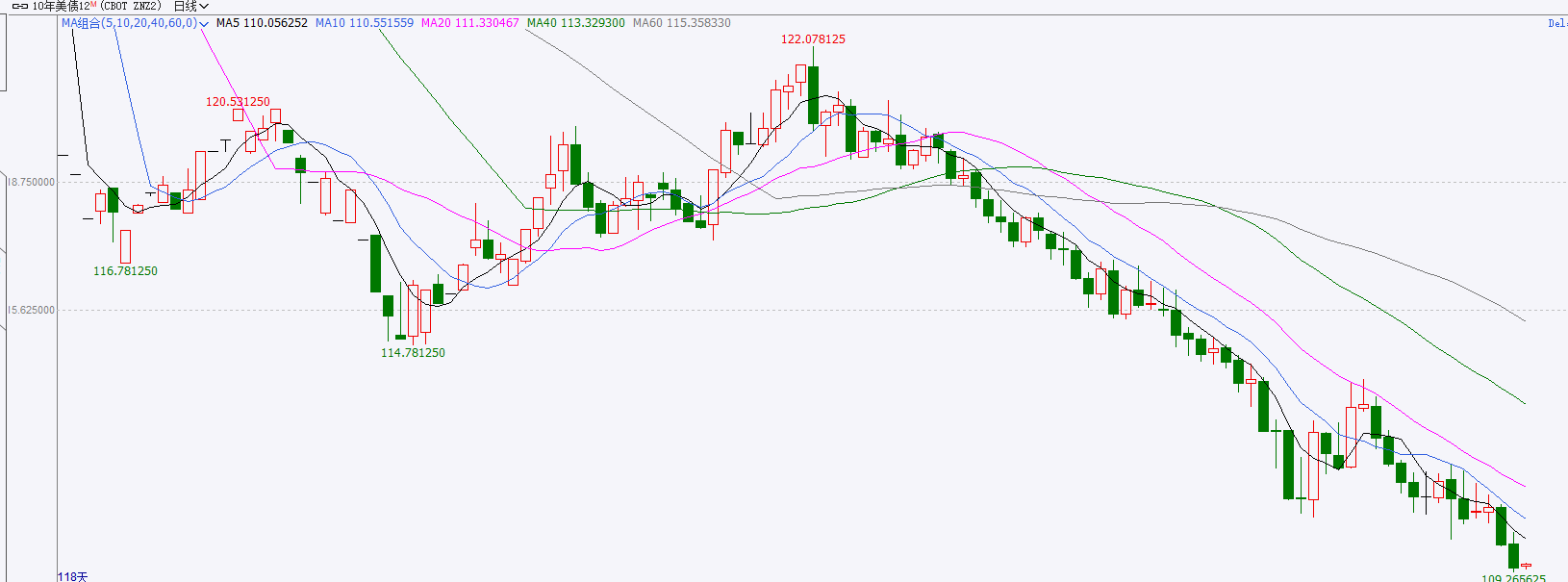Click the 15.625000 price axis label

point(31,311)
